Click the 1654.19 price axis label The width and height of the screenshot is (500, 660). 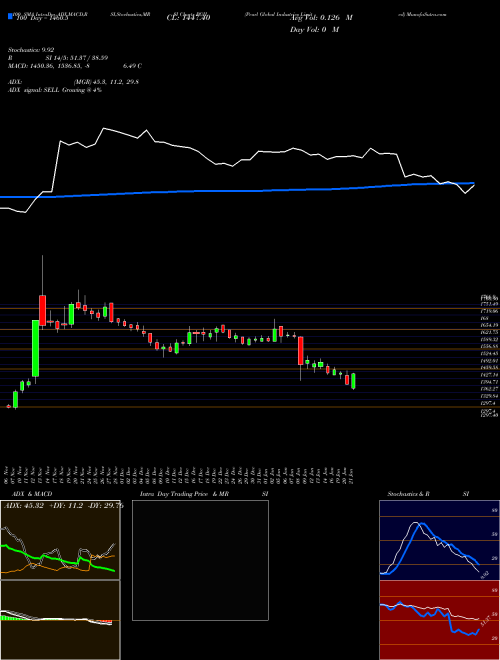(x=489, y=325)
